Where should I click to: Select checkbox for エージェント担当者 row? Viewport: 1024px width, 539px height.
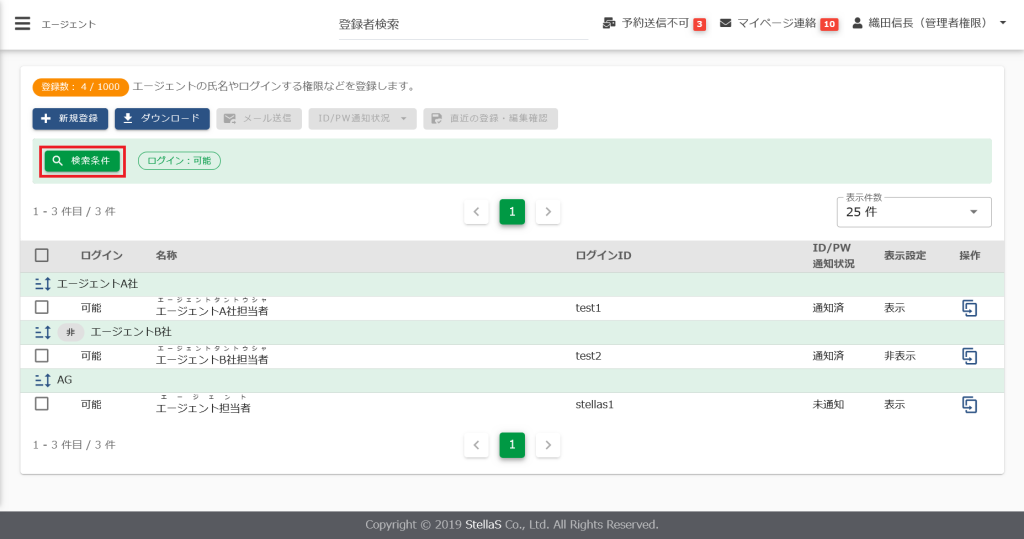42,404
